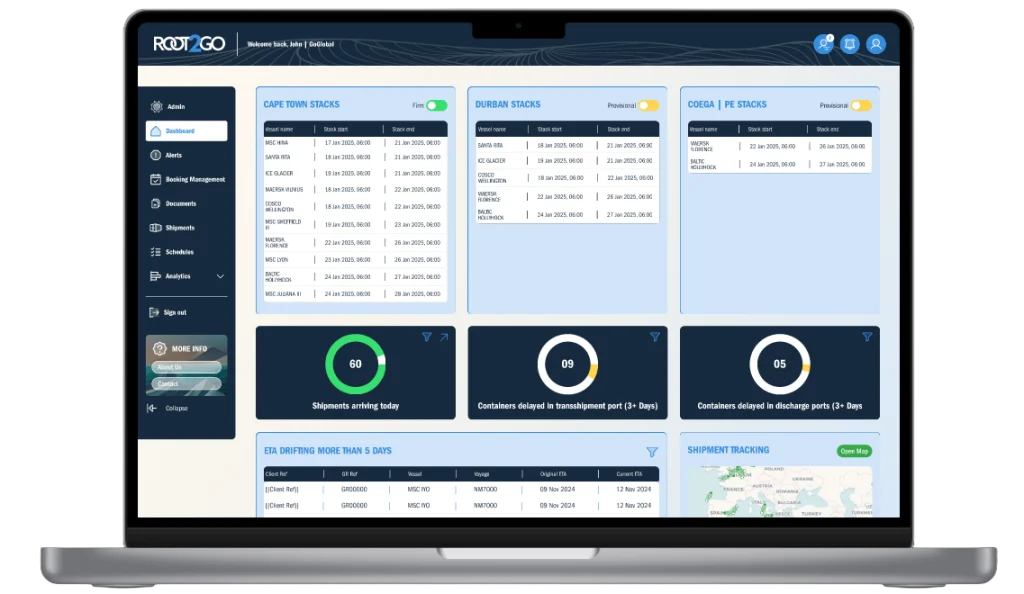
Task: Click the 'DURBAN STACKS' panel title
Action: 508,104
